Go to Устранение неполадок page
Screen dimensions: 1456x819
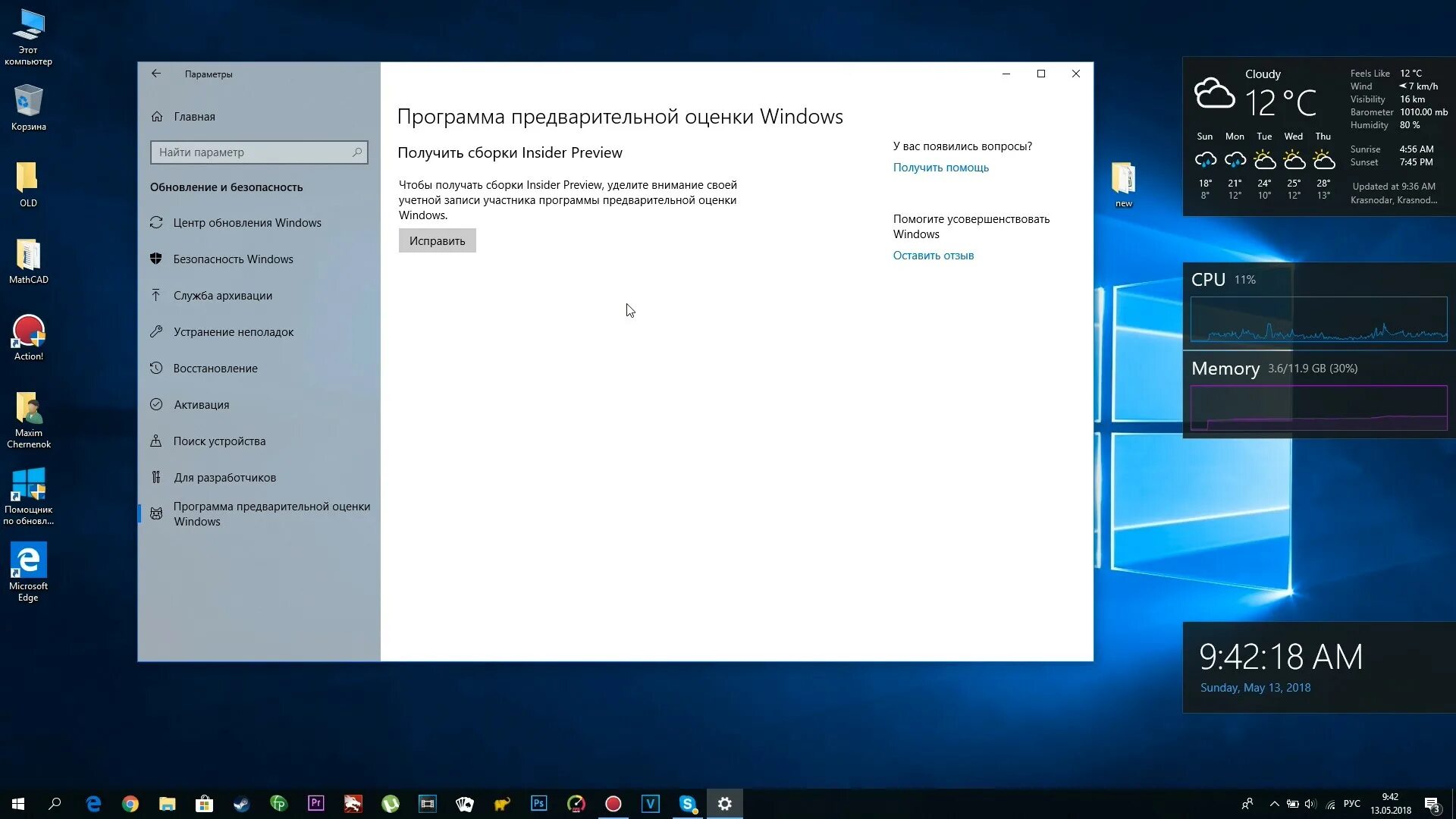point(233,332)
